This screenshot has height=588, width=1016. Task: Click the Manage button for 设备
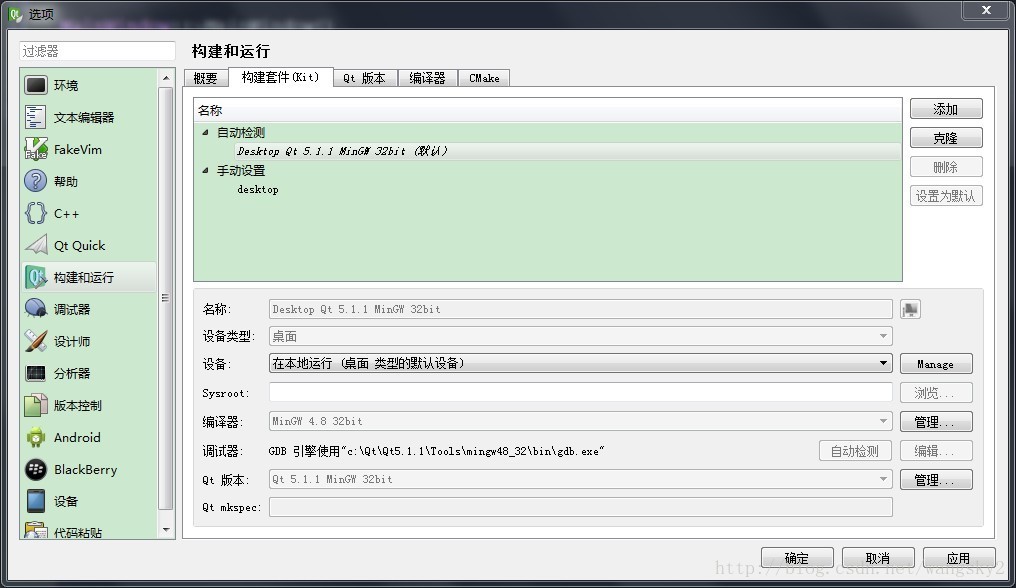[936, 364]
